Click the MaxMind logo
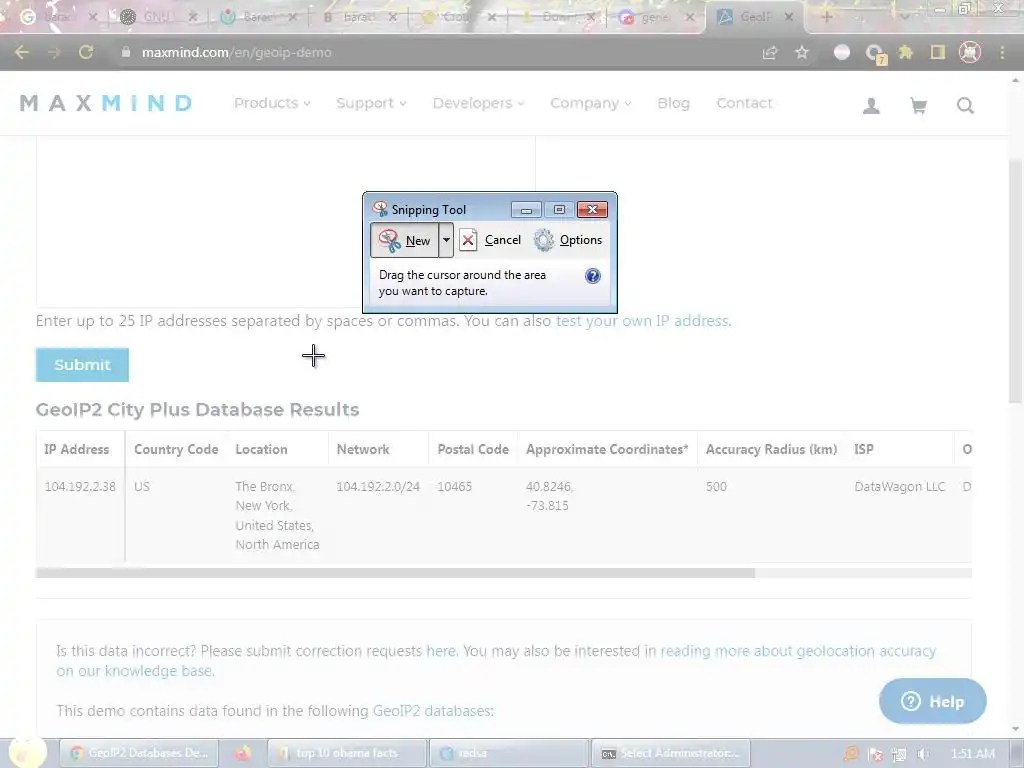The height and width of the screenshot is (768, 1024). click(106, 103)
